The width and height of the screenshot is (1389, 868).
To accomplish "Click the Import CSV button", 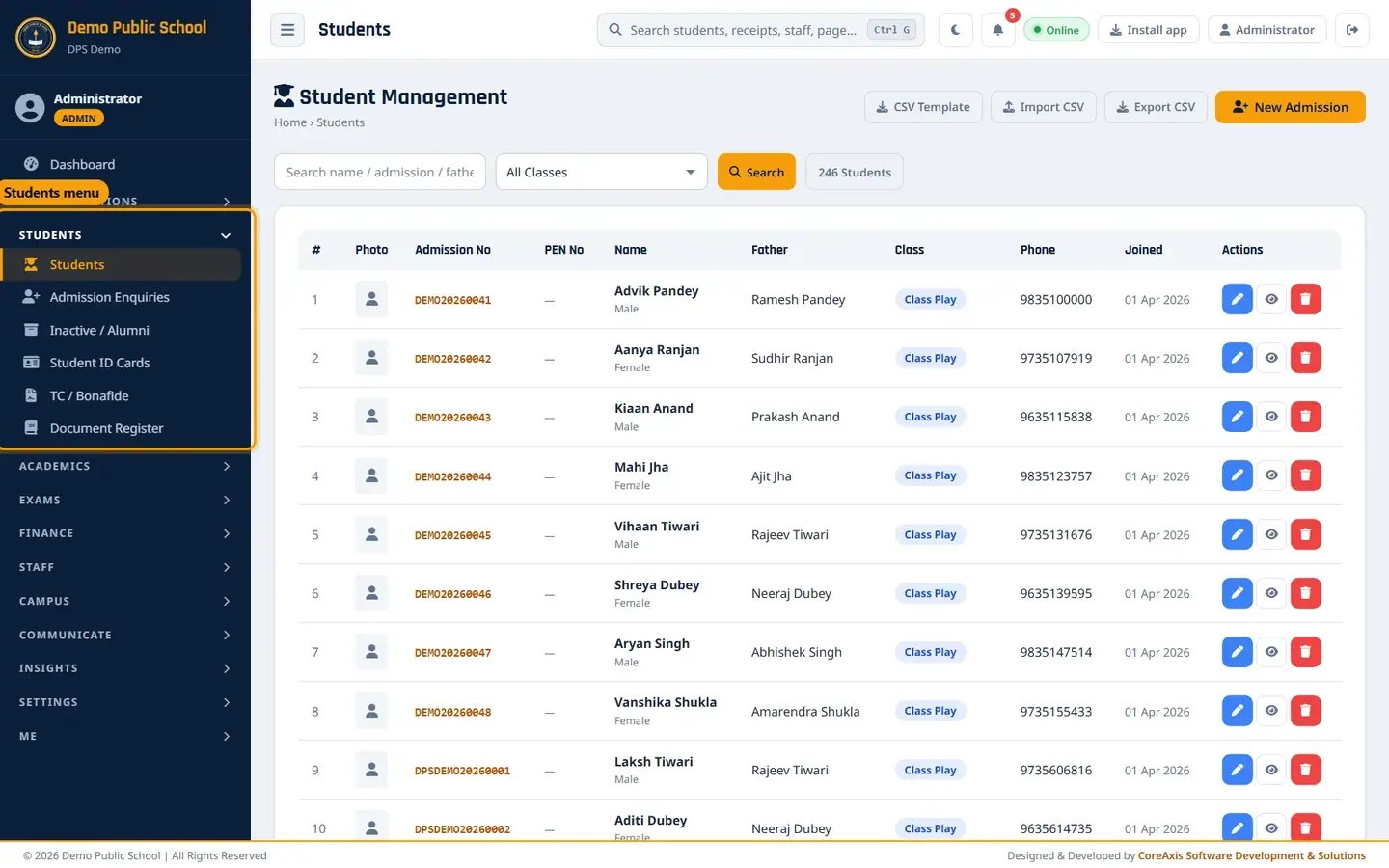I will [1044, 107].
